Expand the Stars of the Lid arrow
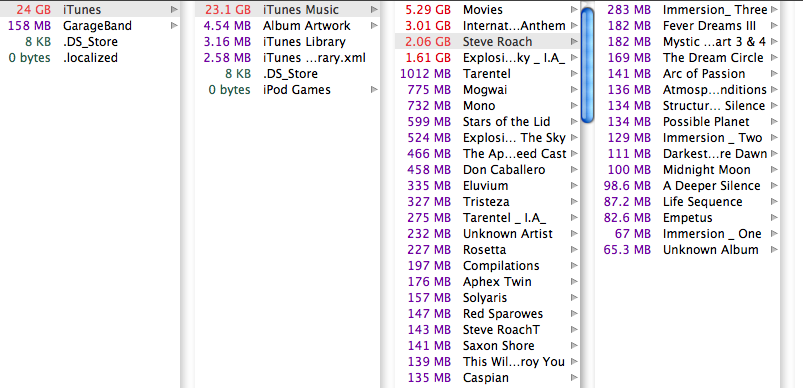 point(575,122)
